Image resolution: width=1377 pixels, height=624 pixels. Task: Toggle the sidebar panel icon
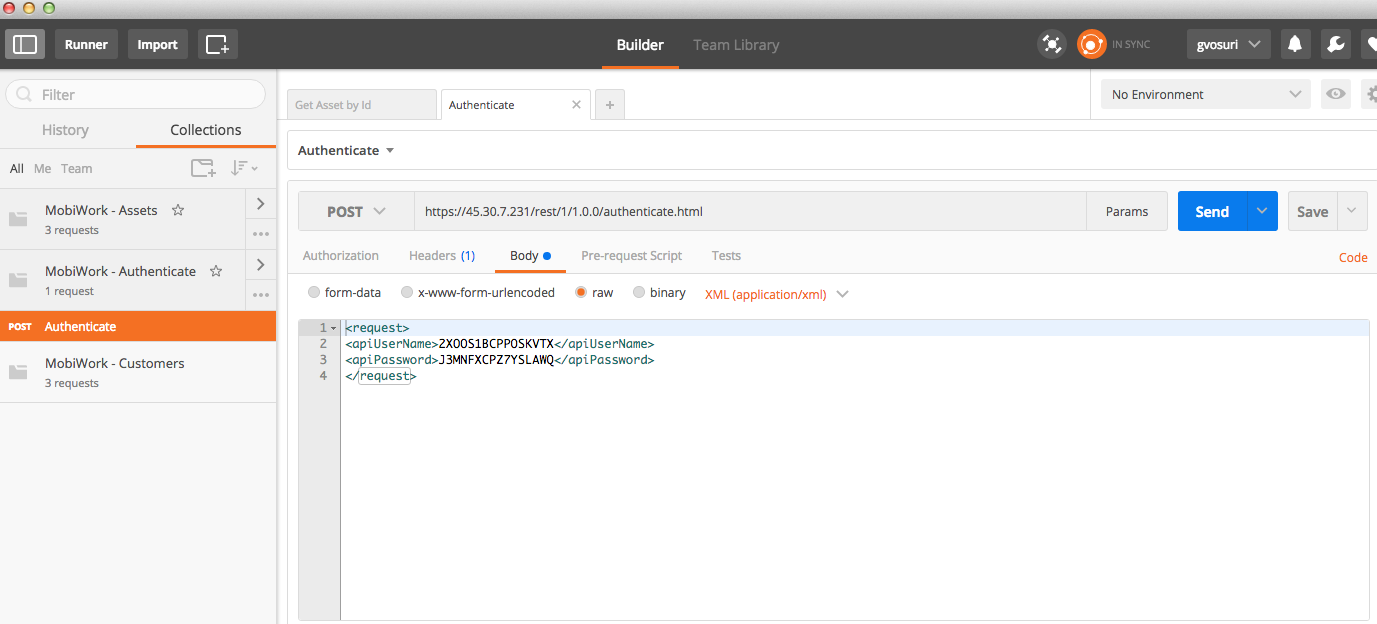[25, 44]
